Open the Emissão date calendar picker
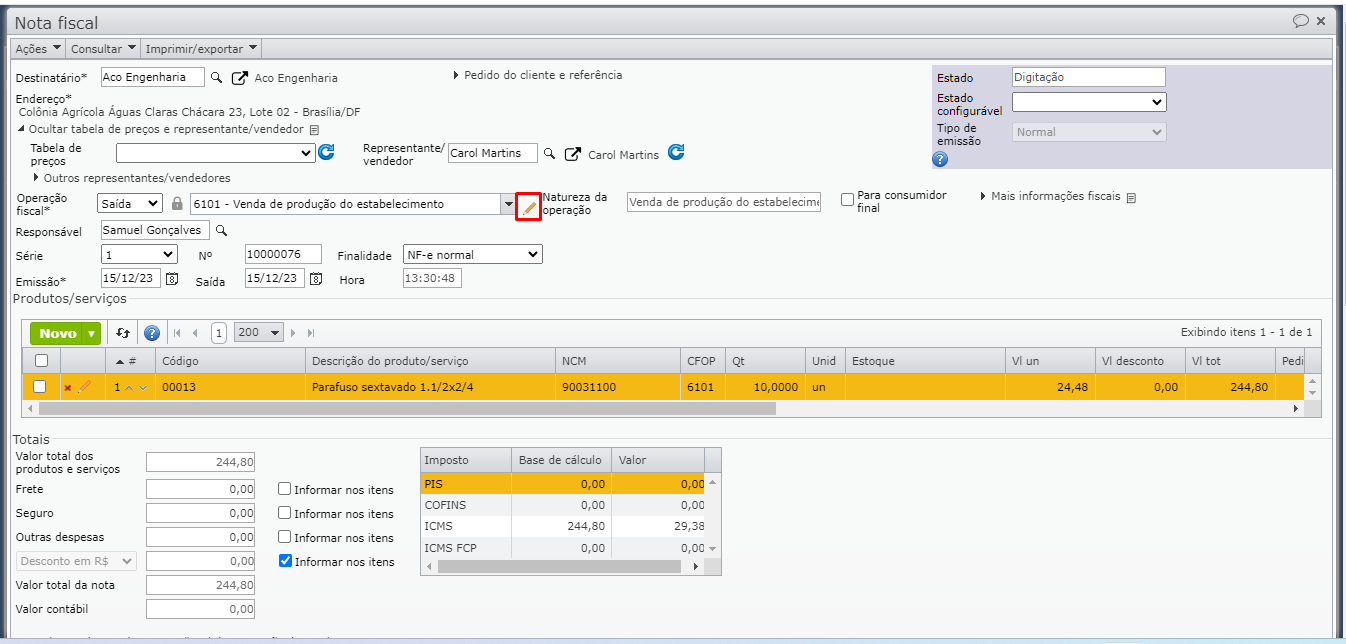Viewport: 1346px width, 644px height. [x=172, y=279]
